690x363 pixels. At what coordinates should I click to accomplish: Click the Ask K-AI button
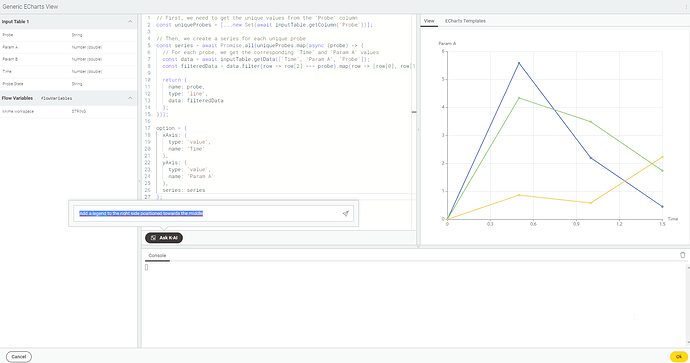164,238
